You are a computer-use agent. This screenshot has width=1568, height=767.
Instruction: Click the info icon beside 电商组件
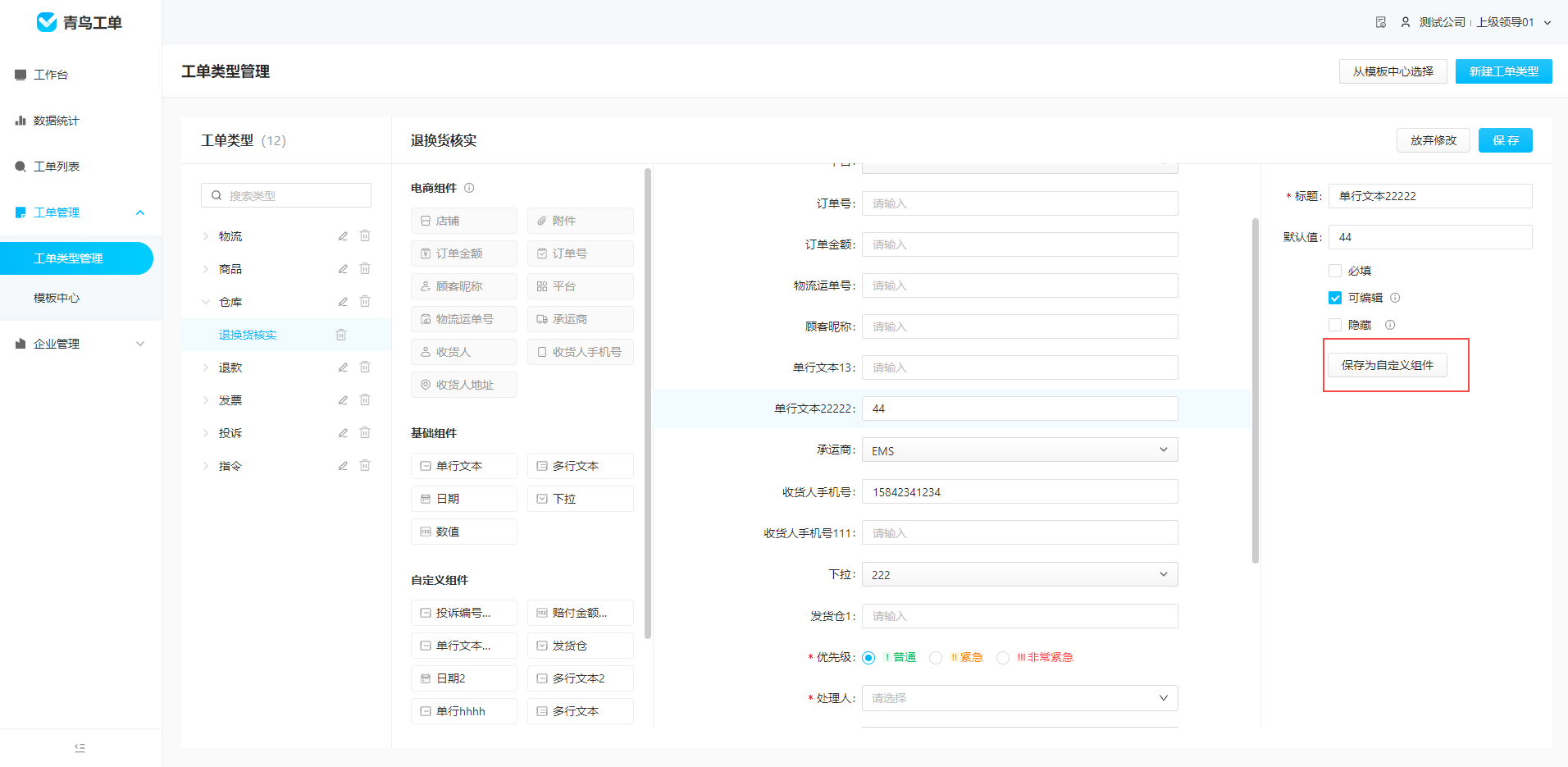click(x=469, y=188)
